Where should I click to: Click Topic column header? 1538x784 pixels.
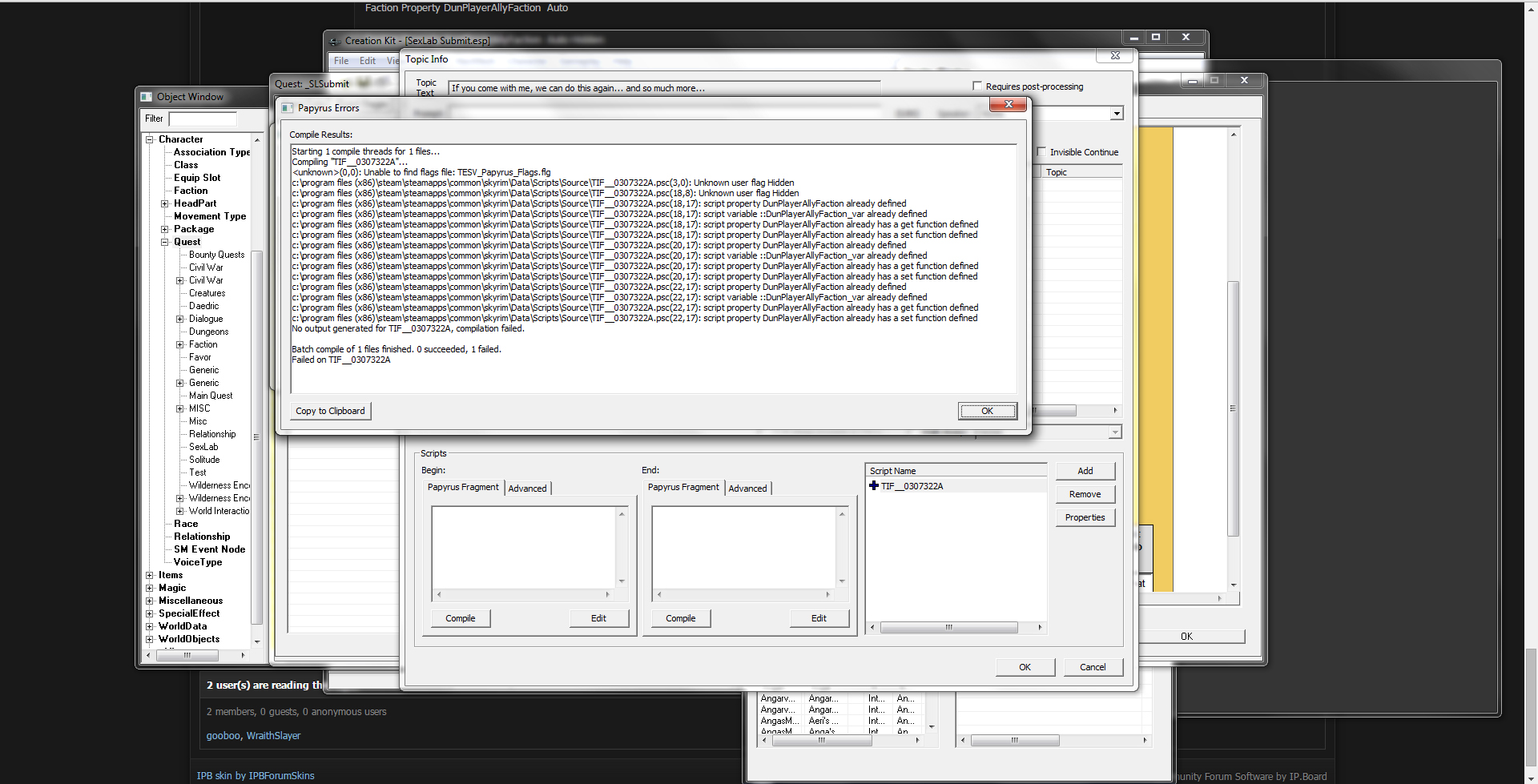point(1083,172)
